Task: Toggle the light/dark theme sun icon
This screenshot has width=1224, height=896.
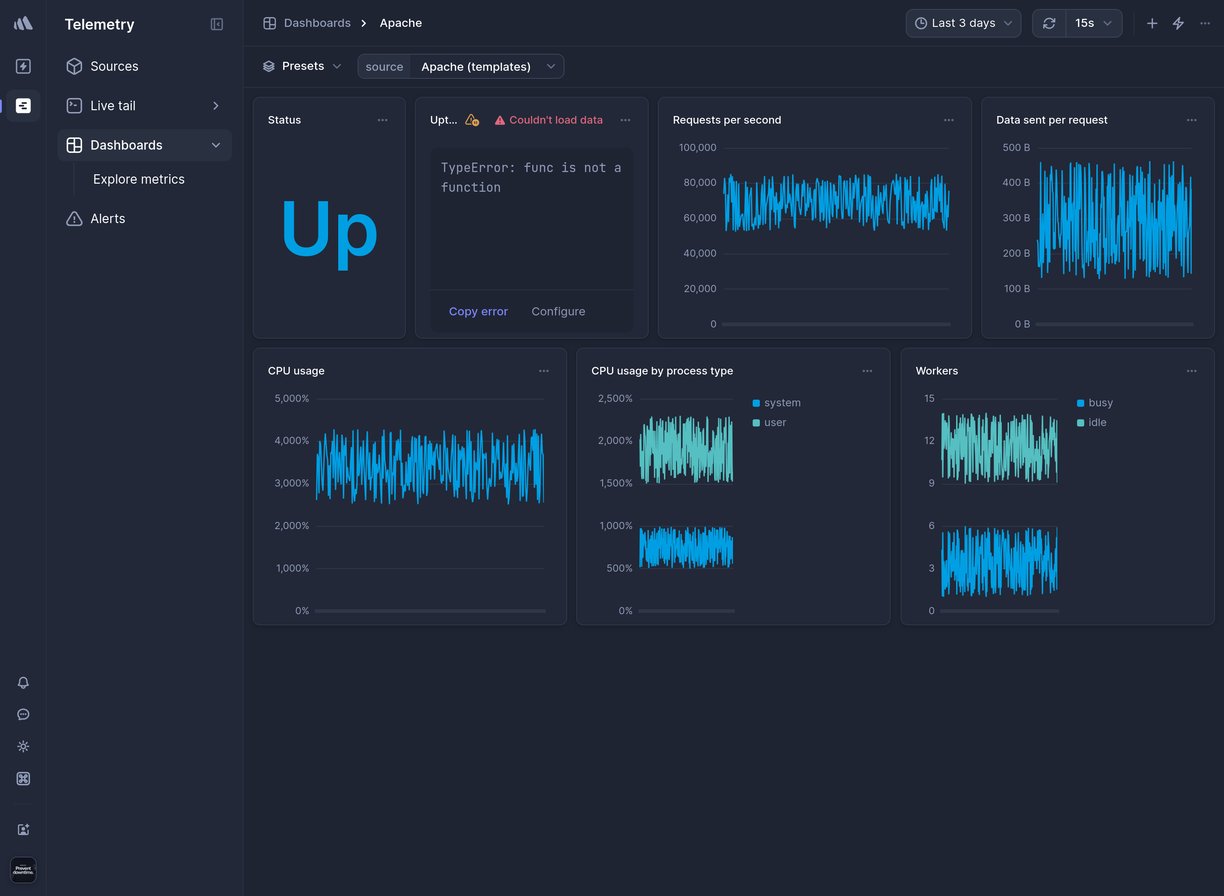Action: click(23, 747)
